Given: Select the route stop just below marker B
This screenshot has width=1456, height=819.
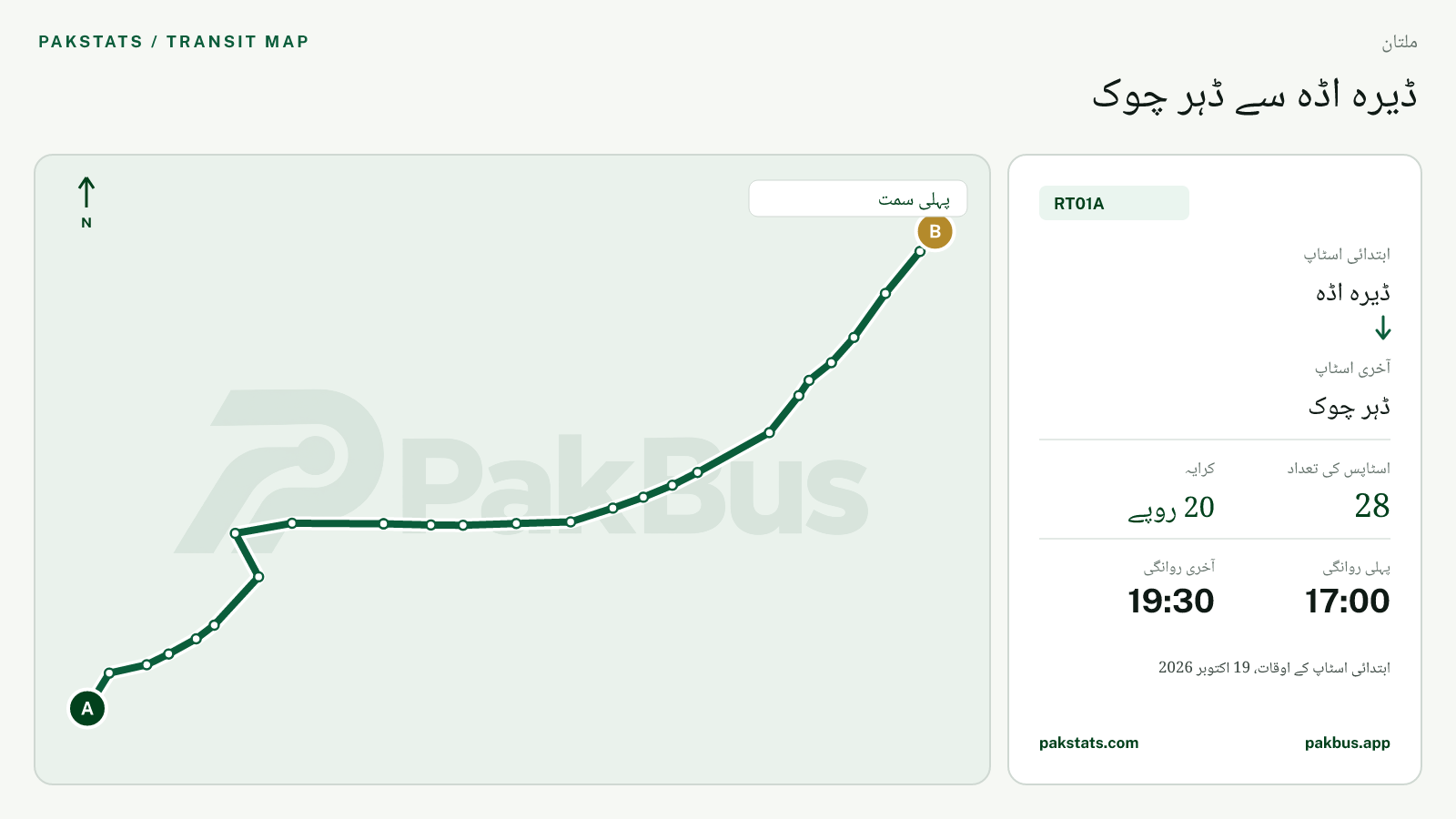Looking at the screenshot, I should pyautogui.click(x=920, y=251).
